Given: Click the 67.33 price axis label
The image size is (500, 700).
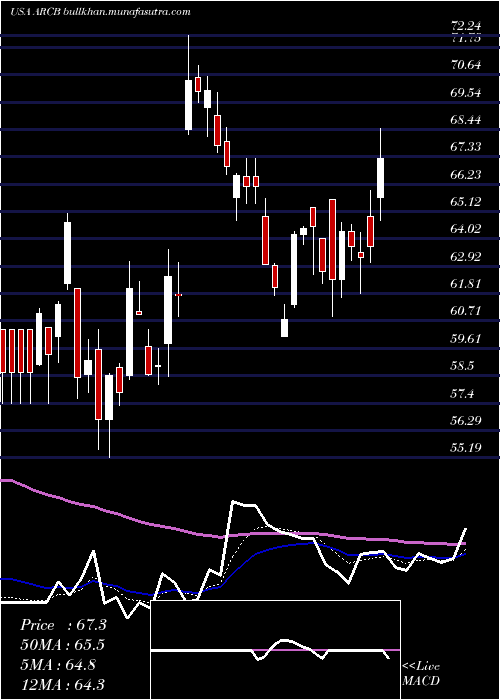Looking at the screenshot, I should tap(466, 147).
